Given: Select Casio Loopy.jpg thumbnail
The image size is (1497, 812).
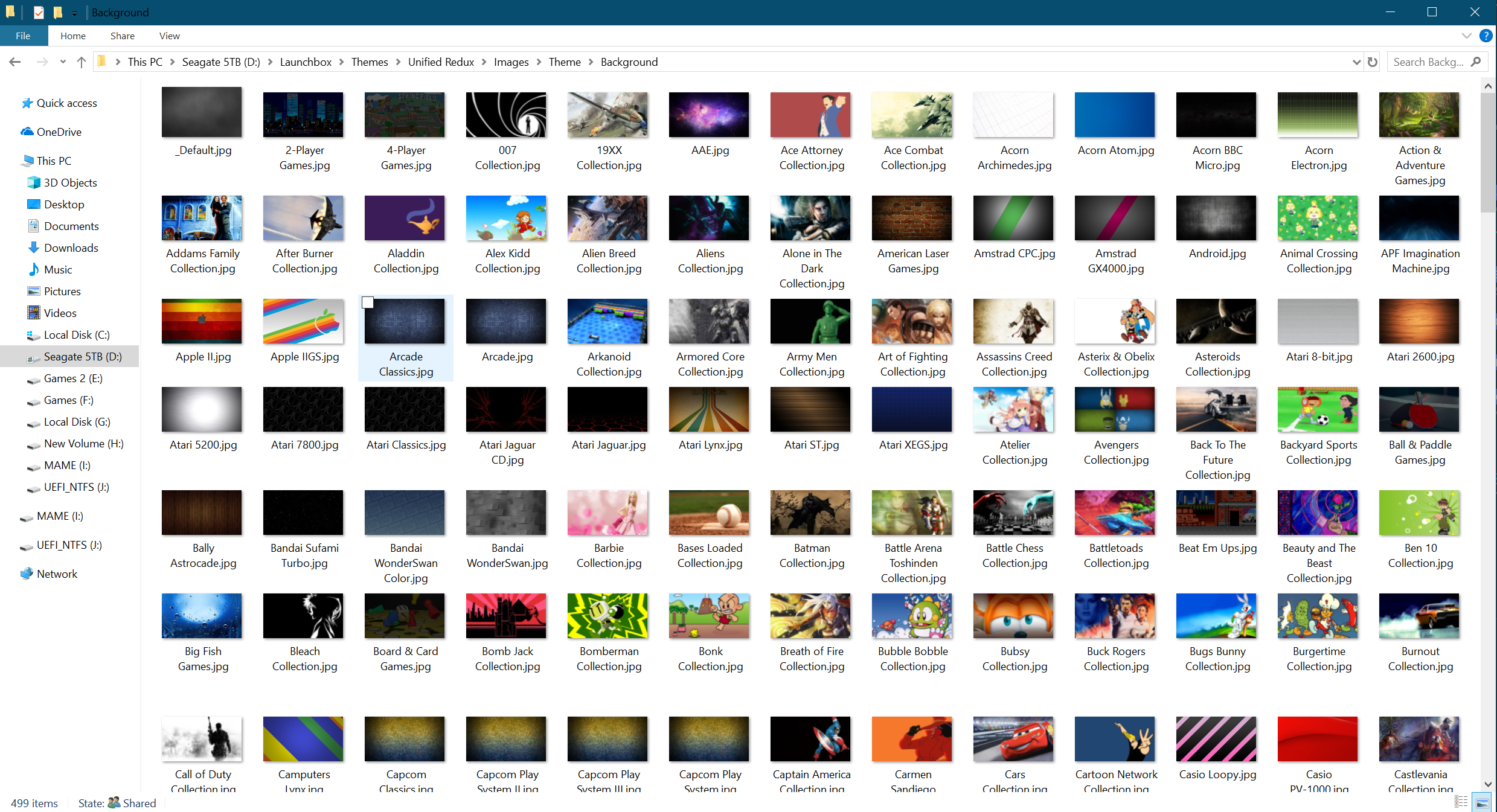Looking at the screenshot, I should pyautogui.click(x=1216, y=740).
